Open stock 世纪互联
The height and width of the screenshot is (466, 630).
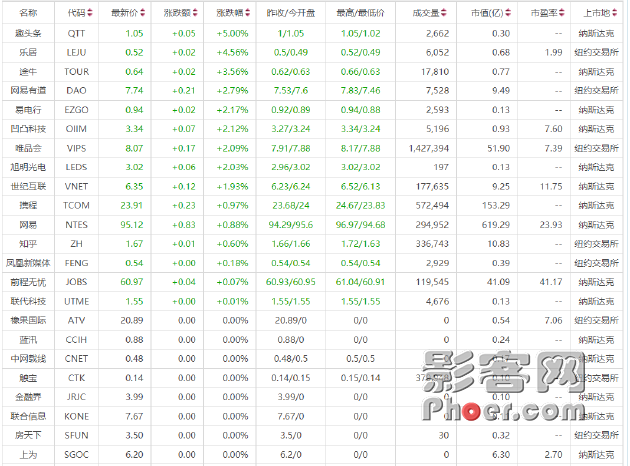[28, 186]
